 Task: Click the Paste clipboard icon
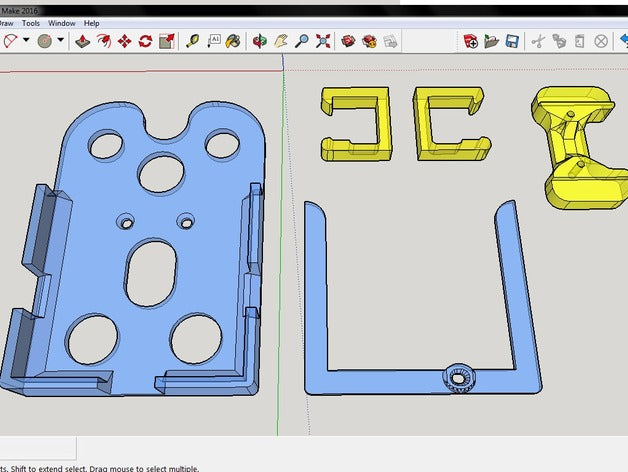coord(580,41)
